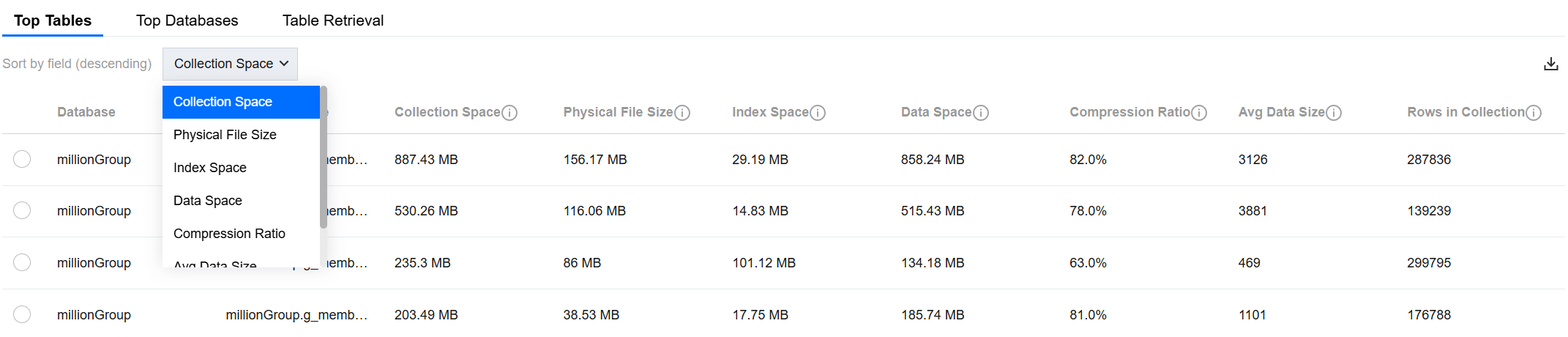Image resolution: width=1568 pixels, height=337 pixels.
Task: Switch to the Top Databases tab
Action: [187, 21]
